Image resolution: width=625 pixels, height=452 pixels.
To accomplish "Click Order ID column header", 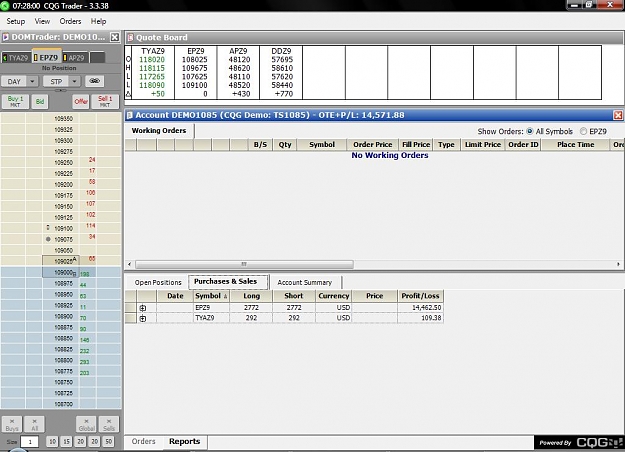I will [x=523, y=144].
